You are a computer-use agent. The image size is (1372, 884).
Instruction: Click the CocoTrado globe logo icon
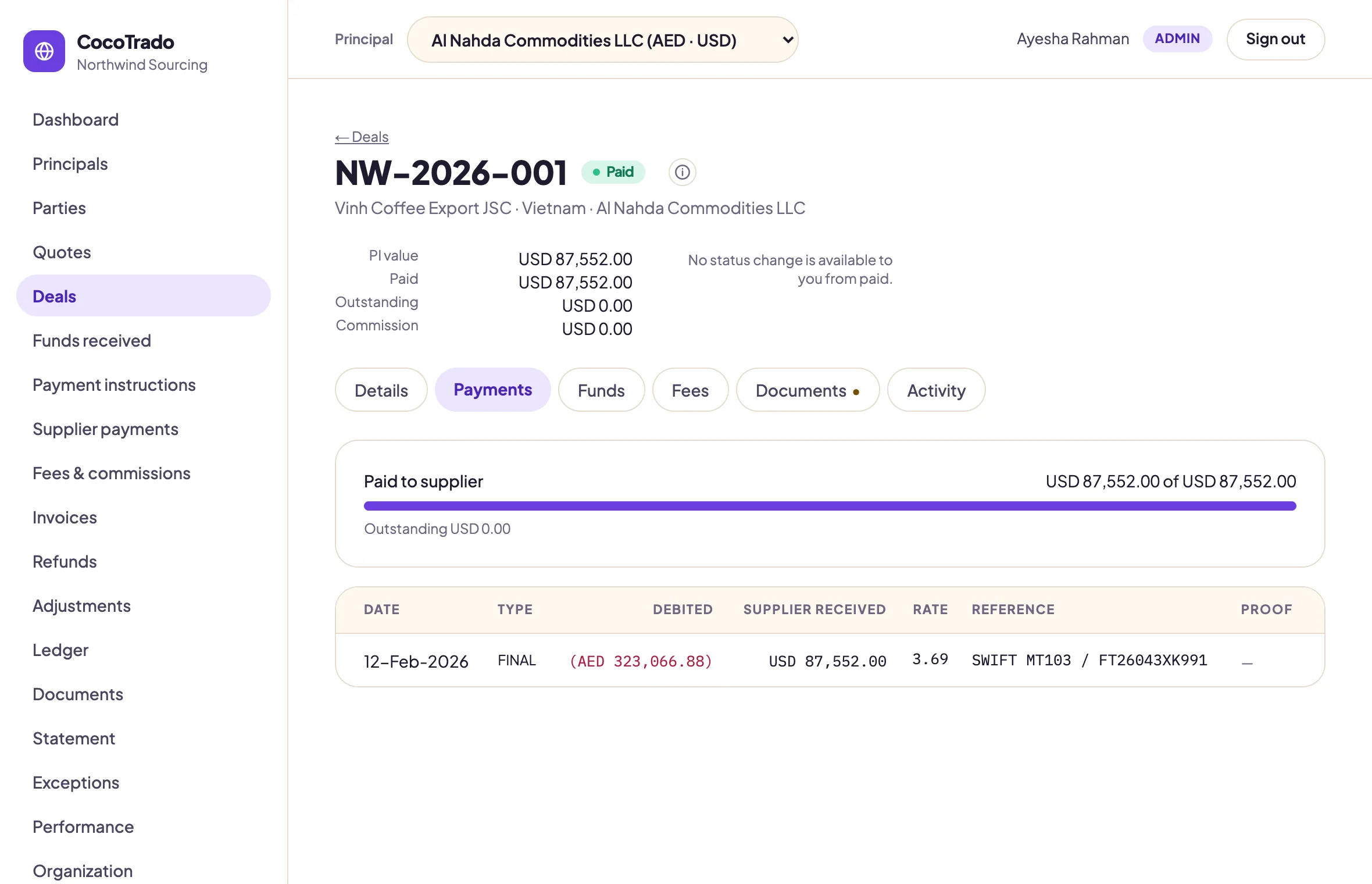pyautogui.click(x=44, y=51)
